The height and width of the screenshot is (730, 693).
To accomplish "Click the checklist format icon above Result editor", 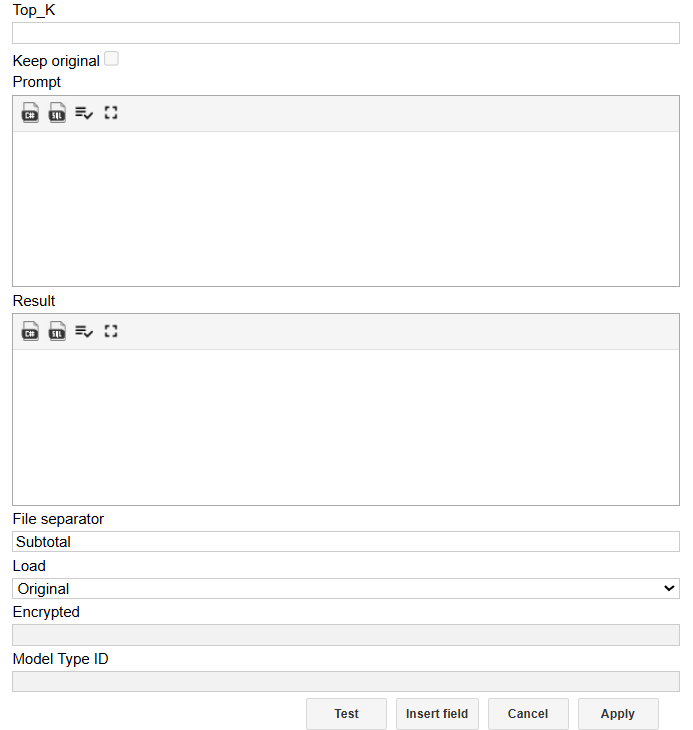I will tap(84, 331).
